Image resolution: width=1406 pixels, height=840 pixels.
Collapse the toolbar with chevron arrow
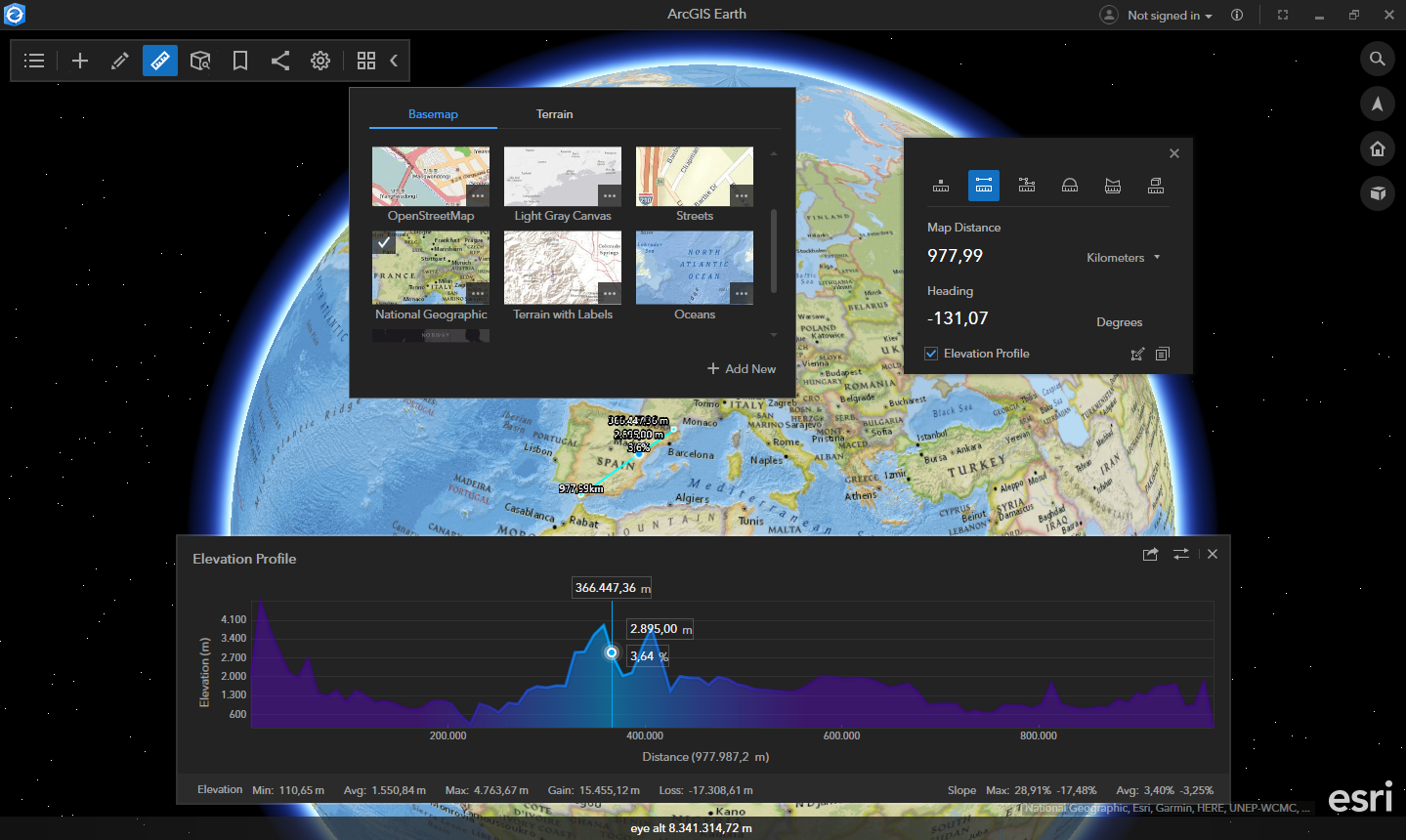(x=394, y=61)
